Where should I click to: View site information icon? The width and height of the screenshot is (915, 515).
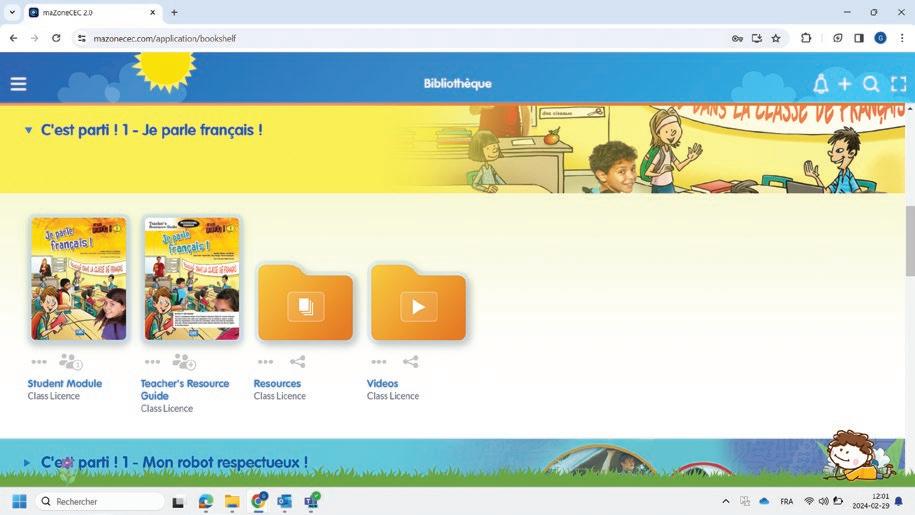click(x=82, y=38)
